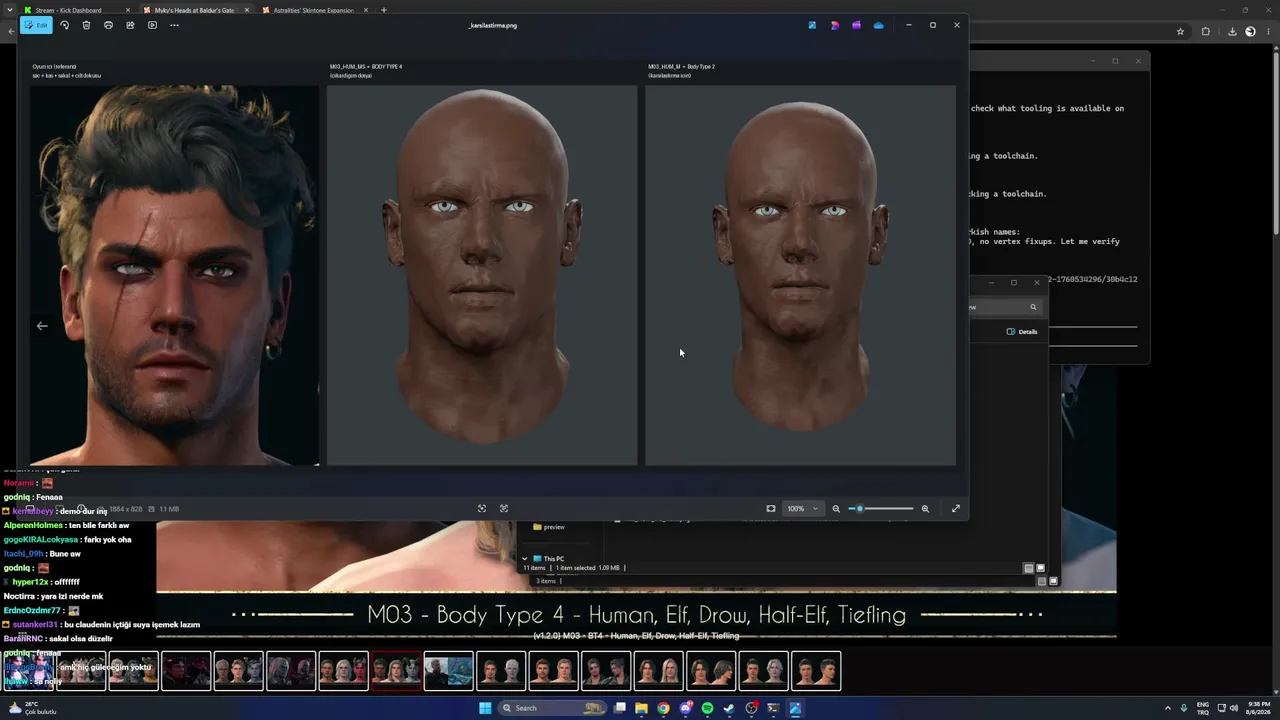
Task: Select the red-highlighted head thumbnail in the strip
Action: pos(396,671)
